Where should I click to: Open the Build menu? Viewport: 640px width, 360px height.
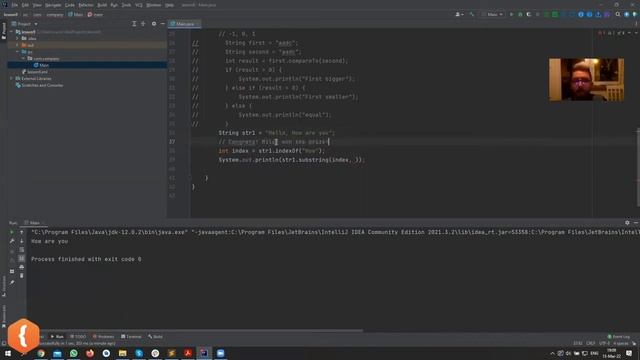tap(102, 5)
